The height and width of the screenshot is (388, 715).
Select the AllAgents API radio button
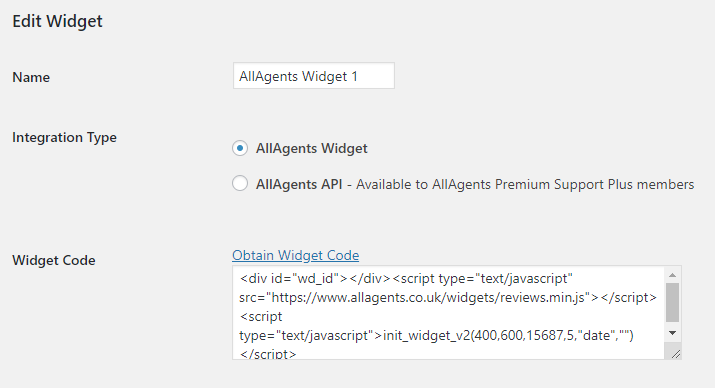tap(240, 184)
